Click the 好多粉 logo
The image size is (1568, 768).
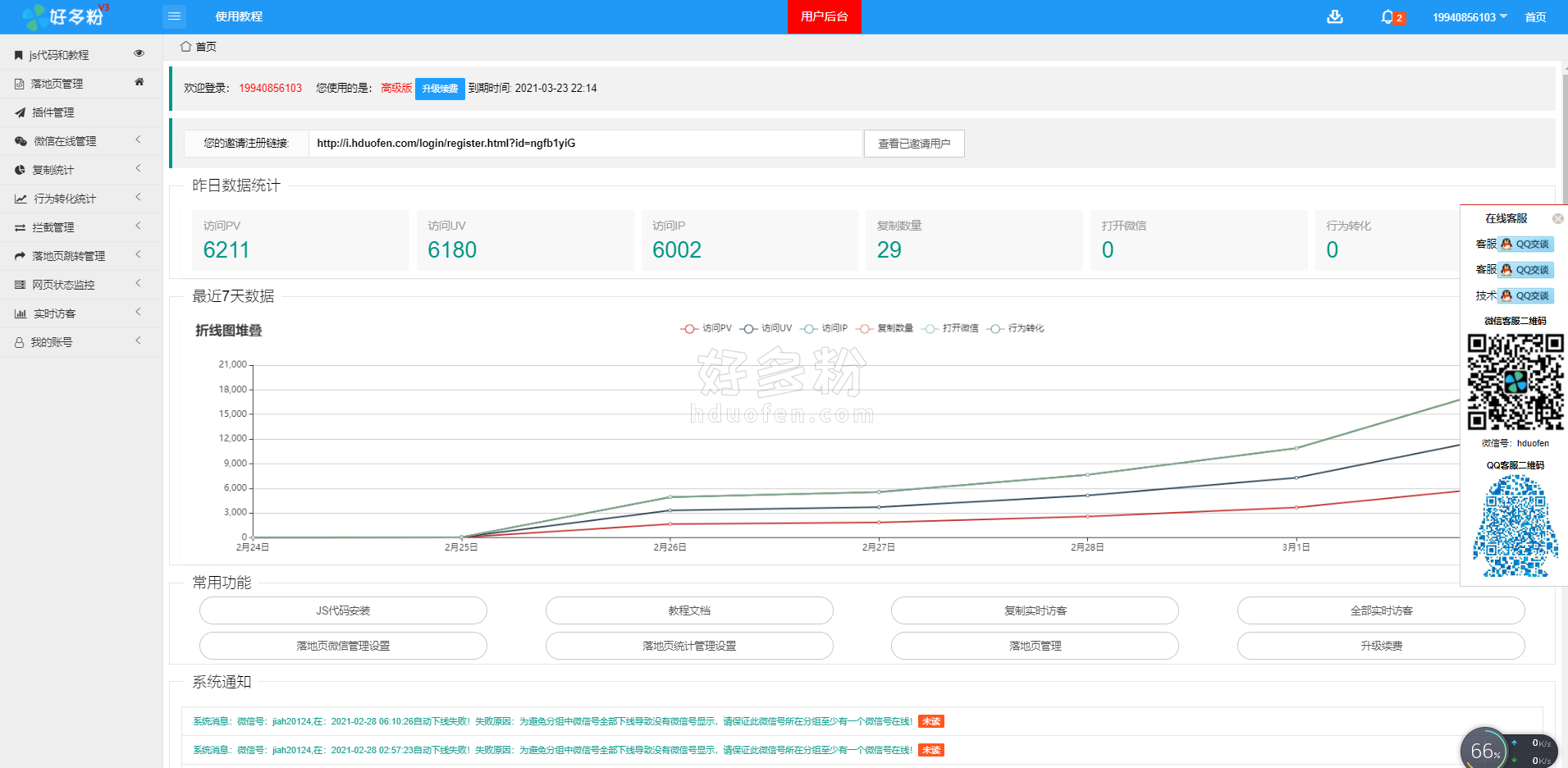click(65, 16)
